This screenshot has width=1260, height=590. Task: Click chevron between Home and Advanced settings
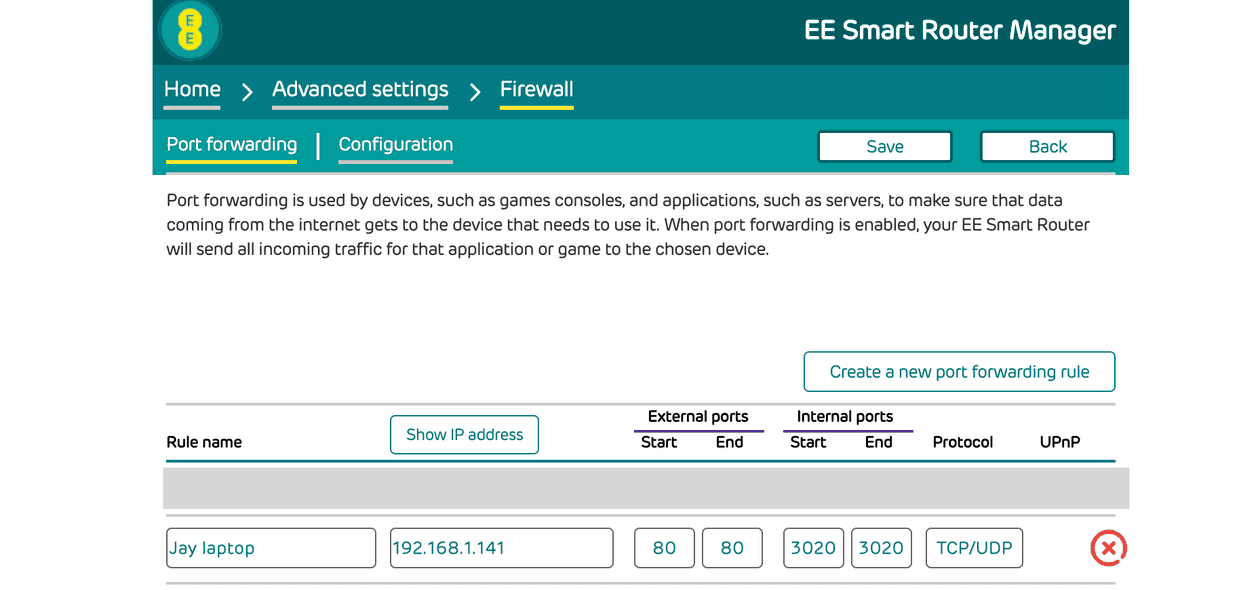click(x=246, y=90)
